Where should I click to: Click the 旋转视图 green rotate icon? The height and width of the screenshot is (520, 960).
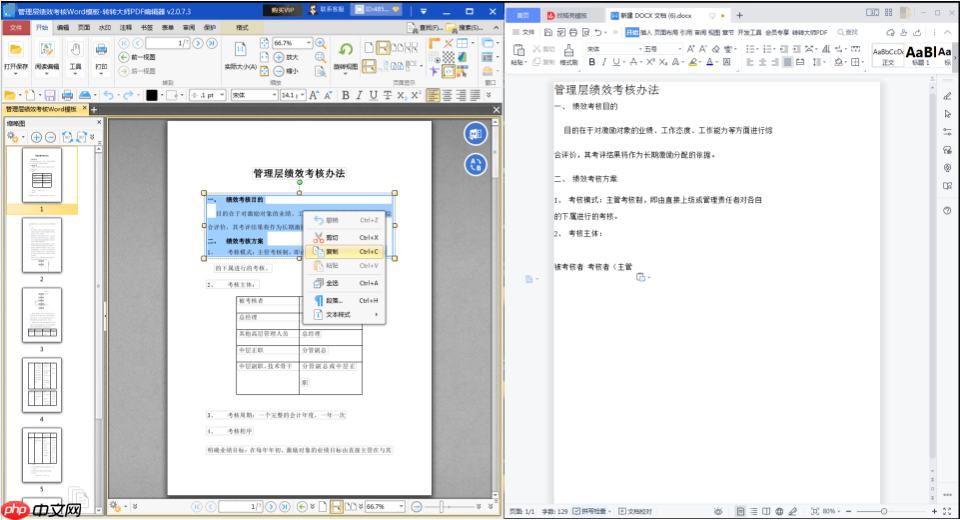[x=346, y=50]
